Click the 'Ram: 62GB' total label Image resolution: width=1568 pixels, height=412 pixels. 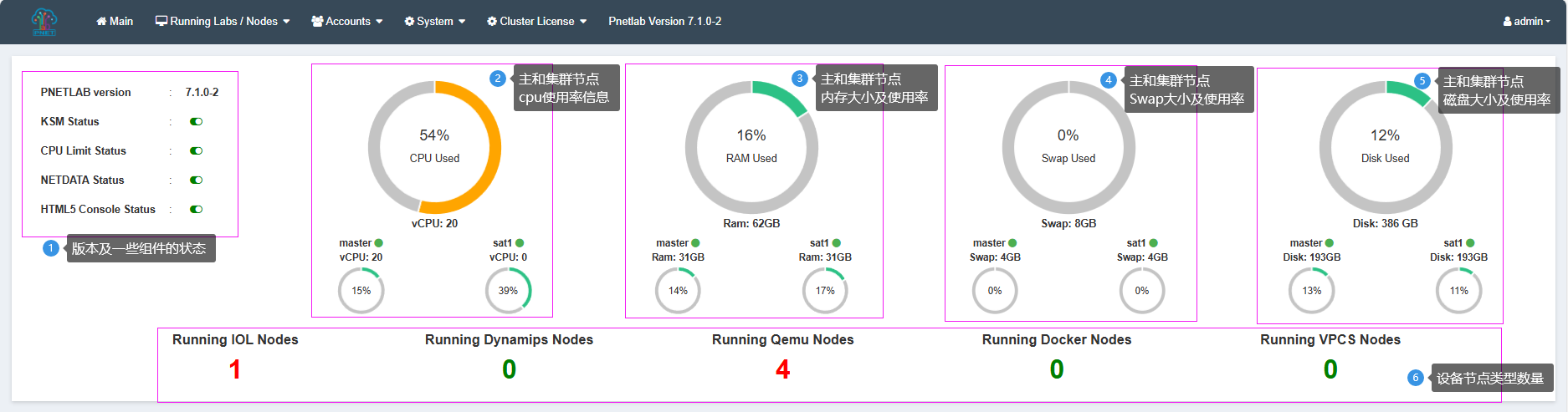751,224
